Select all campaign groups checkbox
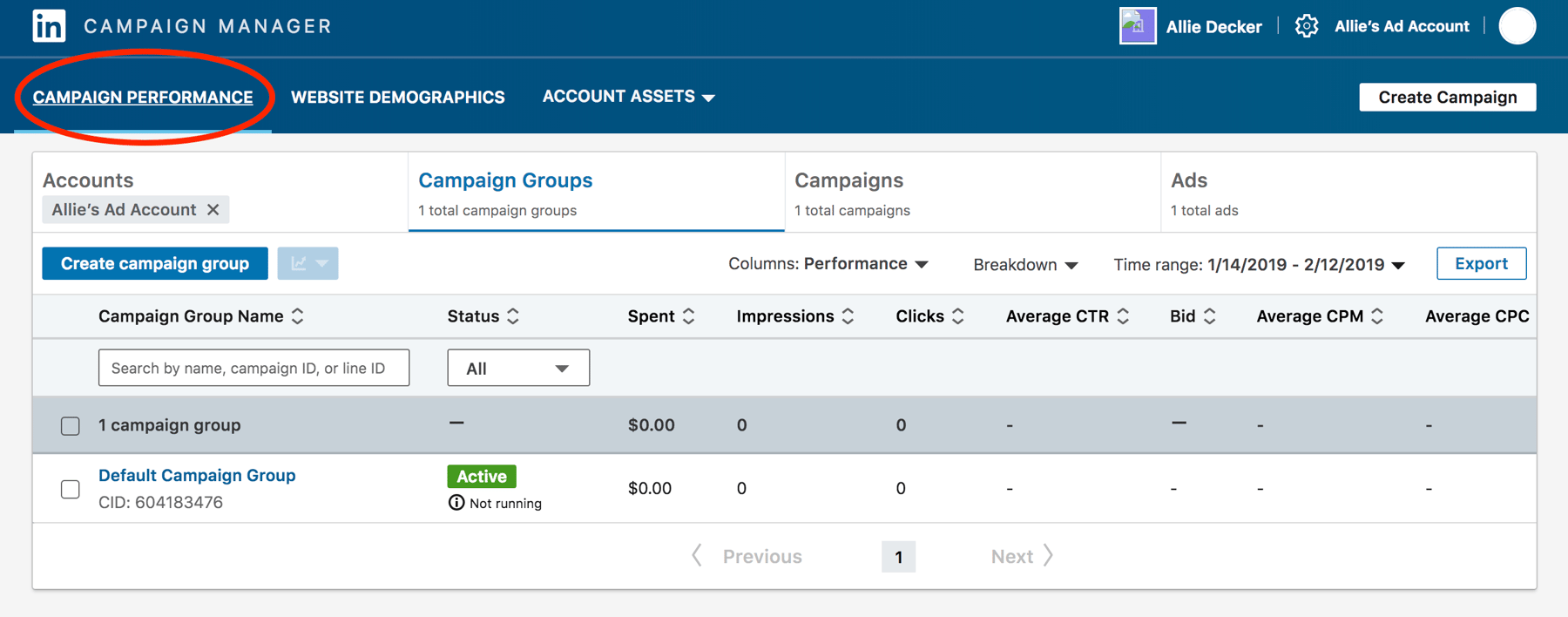Viewport: 1568px width, 617px height. (71, 425)
